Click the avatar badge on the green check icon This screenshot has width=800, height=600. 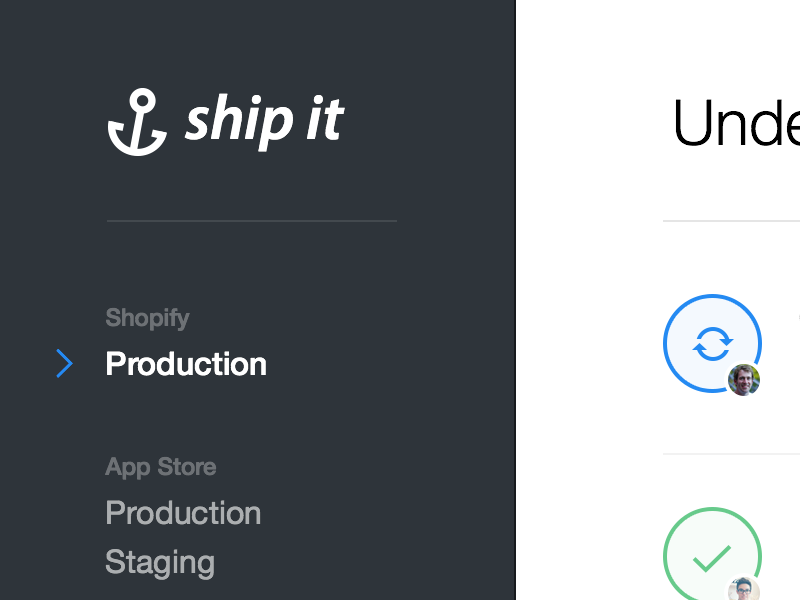pos(740,590)
